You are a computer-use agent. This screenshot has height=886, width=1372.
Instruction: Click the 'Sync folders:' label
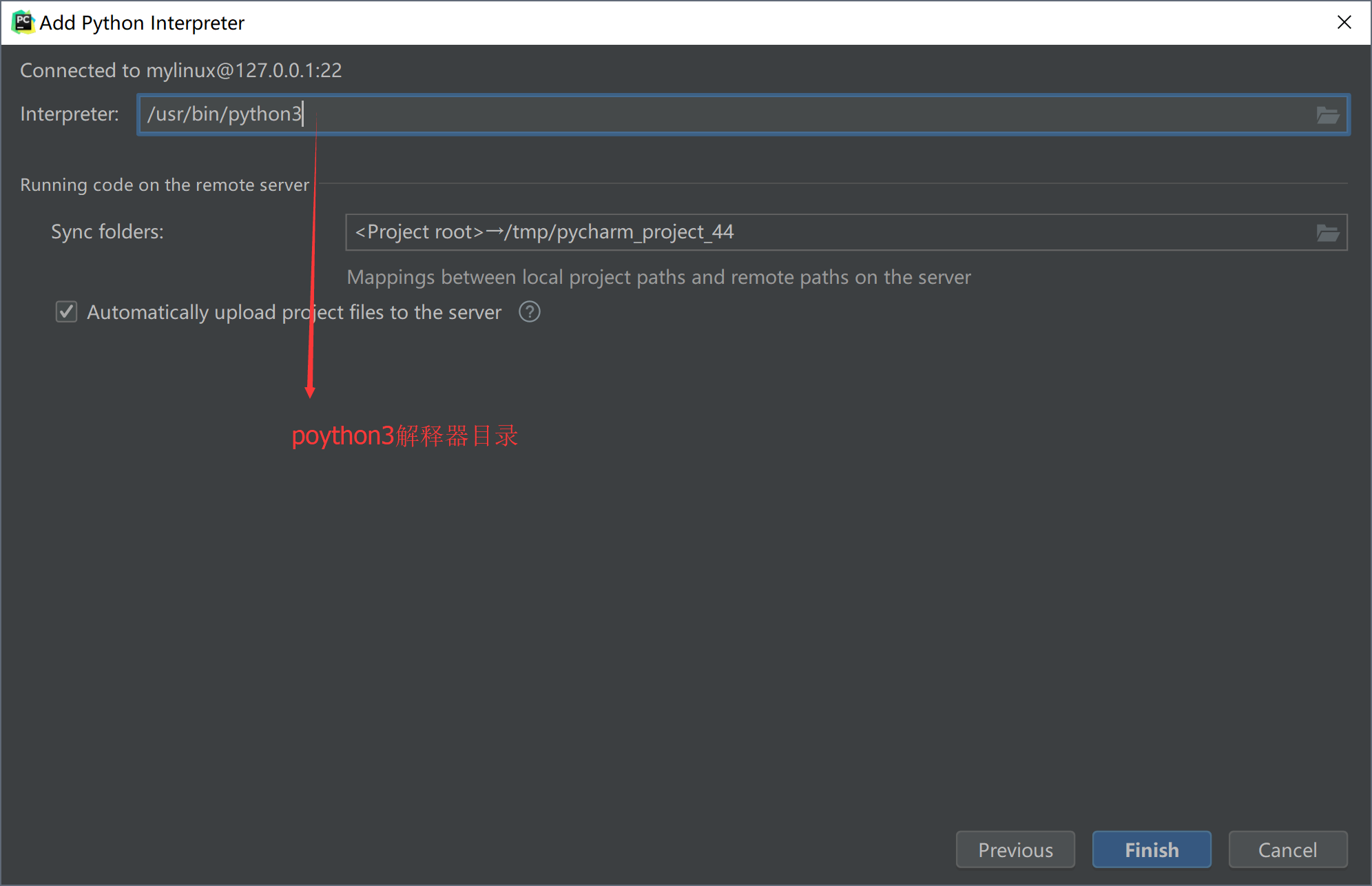(107, 231)
